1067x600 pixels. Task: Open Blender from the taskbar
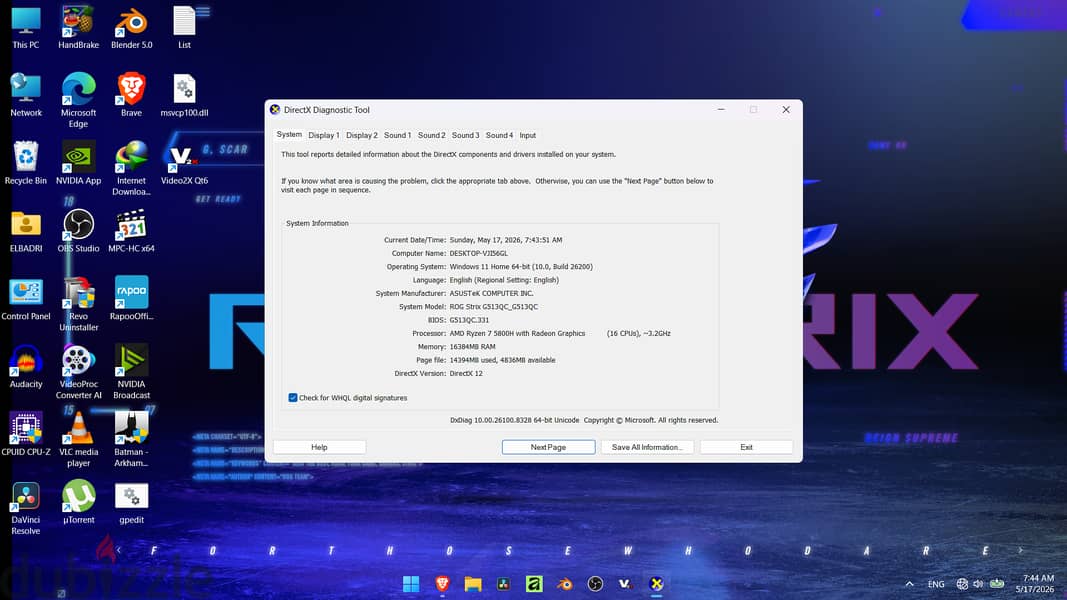565,584
